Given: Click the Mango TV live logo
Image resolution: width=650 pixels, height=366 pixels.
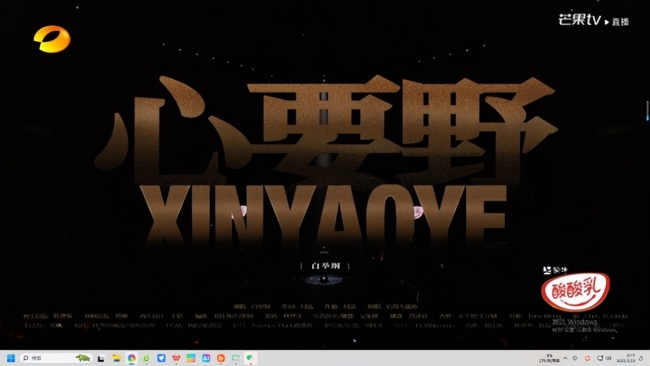Looking at the screenshot, I should point(594,20).
